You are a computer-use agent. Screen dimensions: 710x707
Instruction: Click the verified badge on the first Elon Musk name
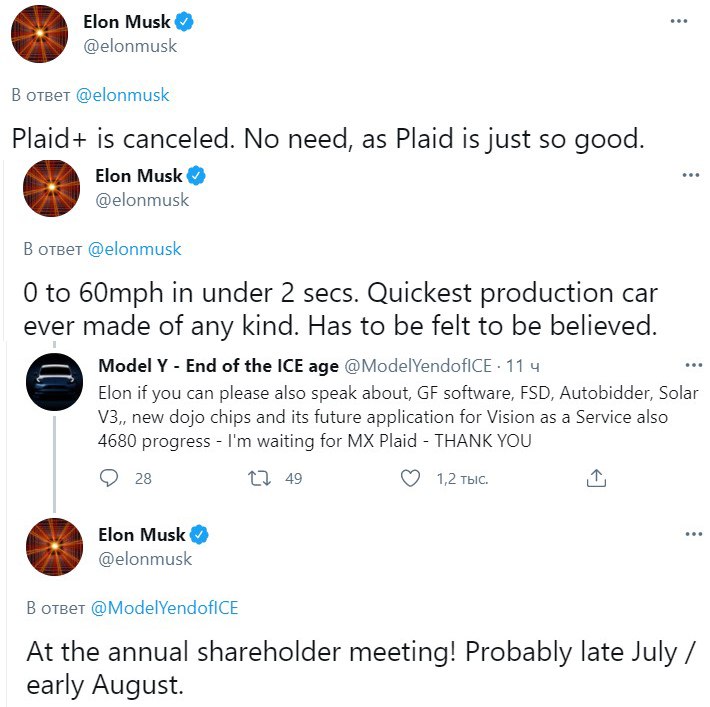coord(184,22)
